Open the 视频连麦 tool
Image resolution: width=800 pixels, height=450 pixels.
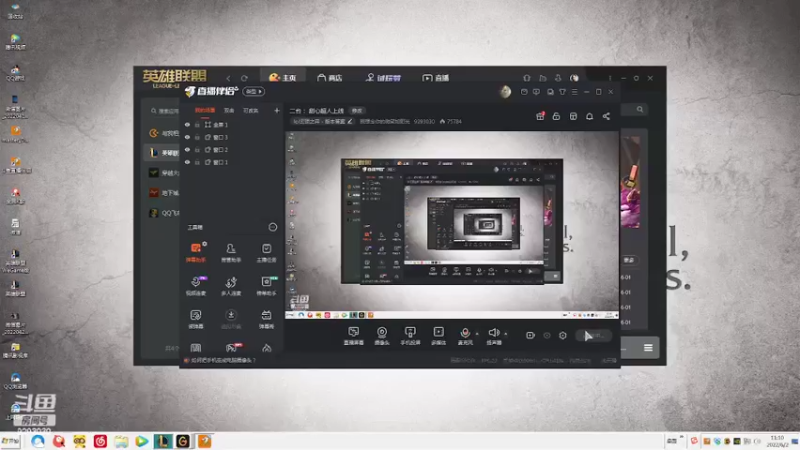[x=195, y=286]
